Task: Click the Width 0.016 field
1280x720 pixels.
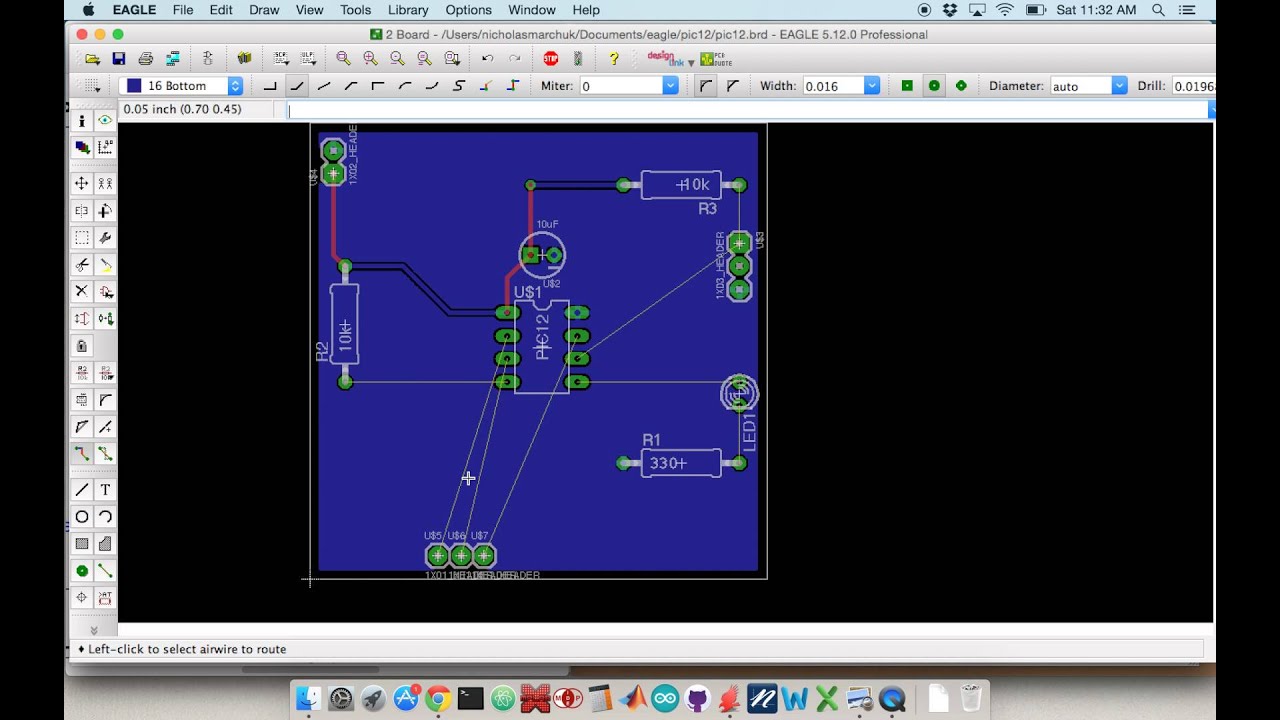Action: tap(833, 86)
